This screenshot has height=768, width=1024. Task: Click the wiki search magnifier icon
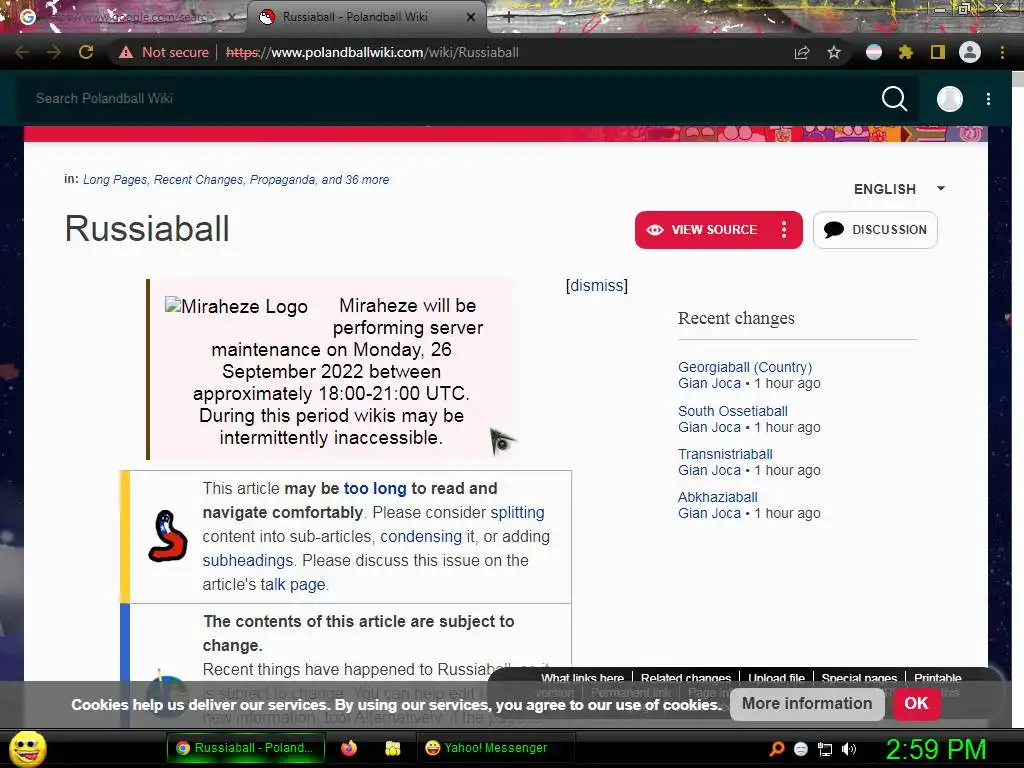[894, 99]
